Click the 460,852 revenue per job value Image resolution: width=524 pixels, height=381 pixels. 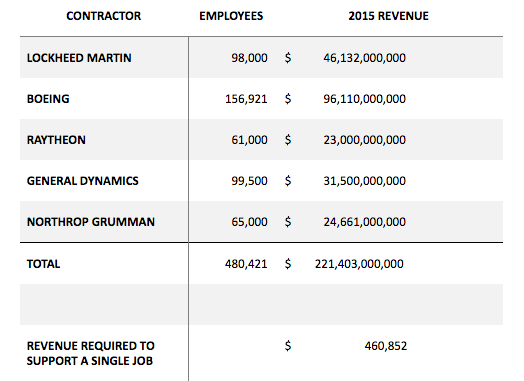click(x=386, y=346)
